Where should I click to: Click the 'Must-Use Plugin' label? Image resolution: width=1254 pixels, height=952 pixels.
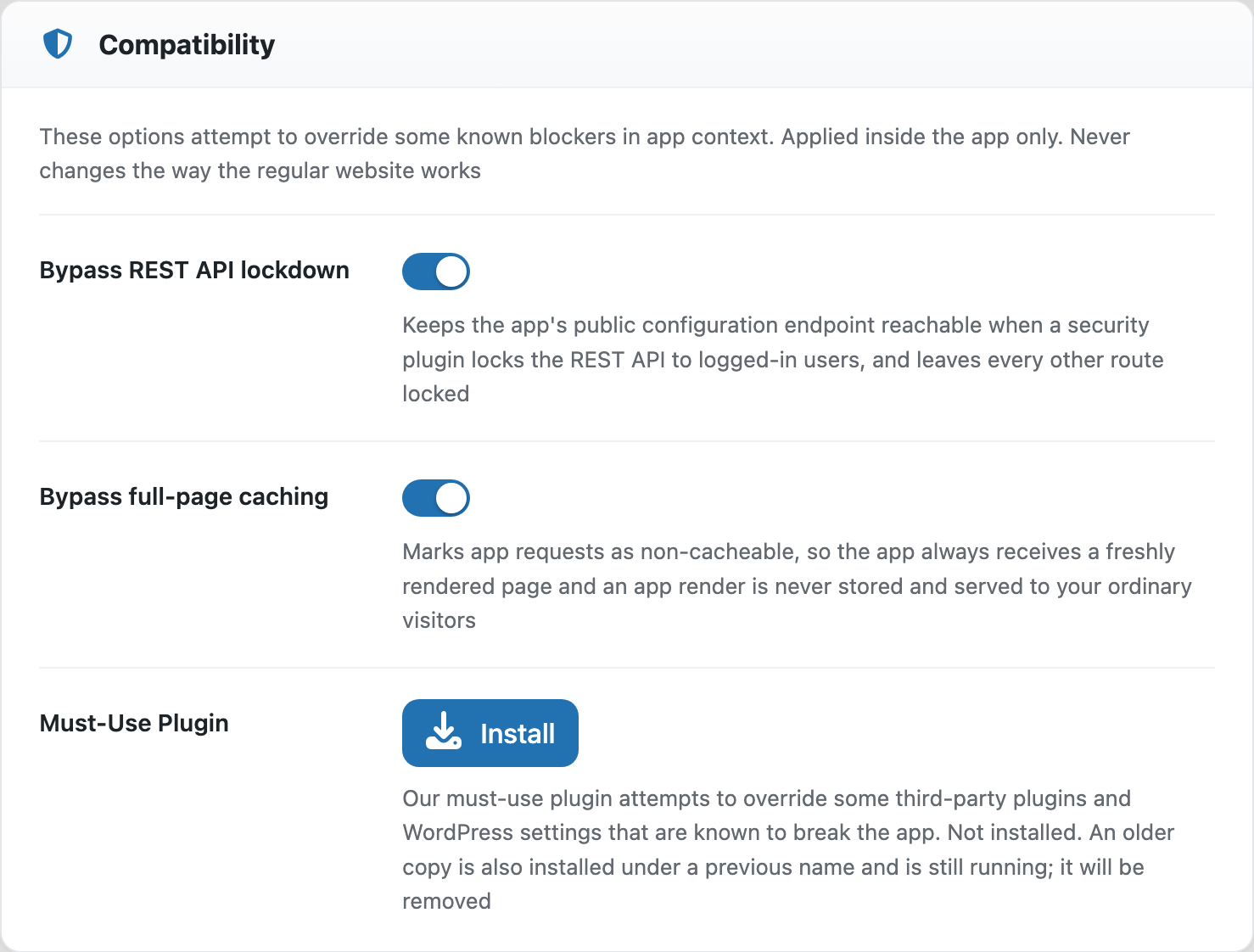tap(134, 723)
